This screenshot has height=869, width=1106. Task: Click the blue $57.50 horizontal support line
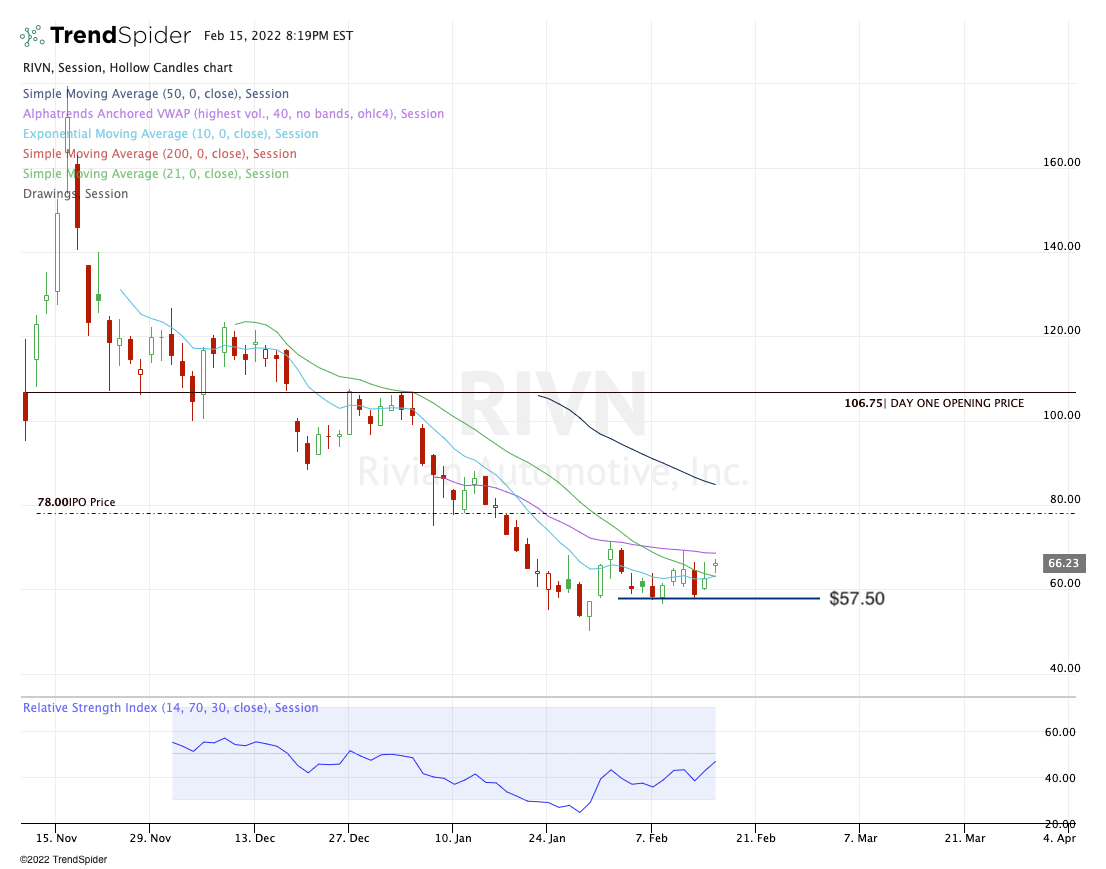[719, 599]
